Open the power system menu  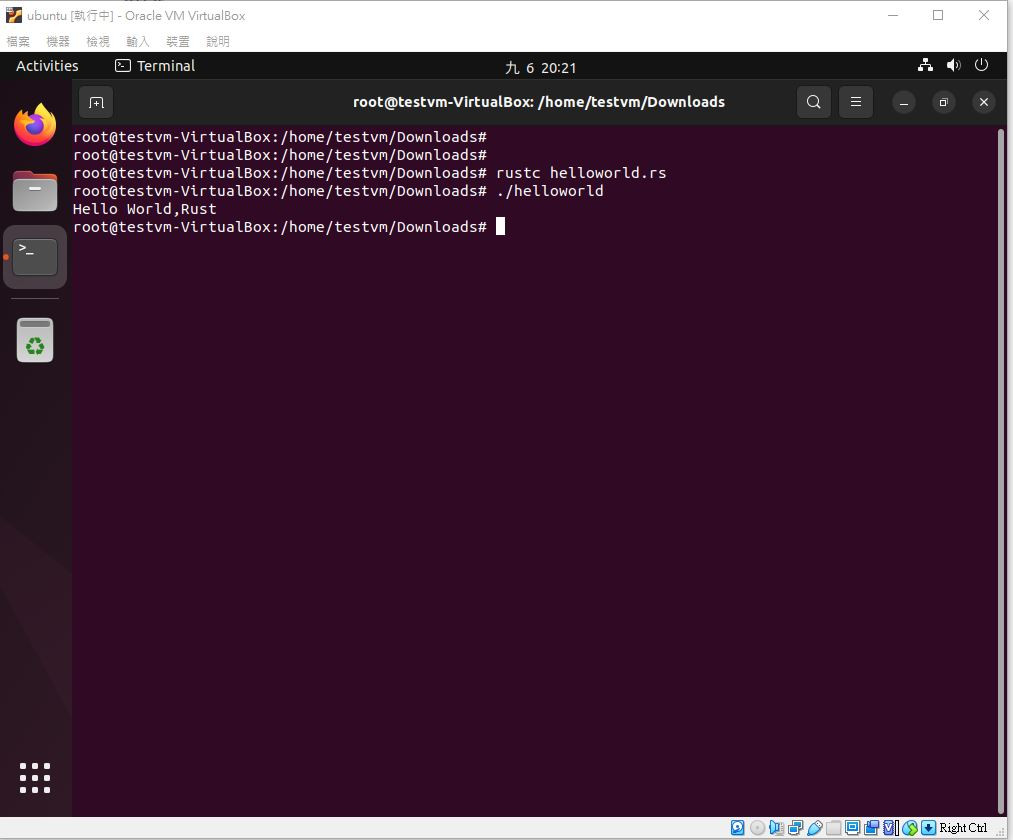coord(981,65)
